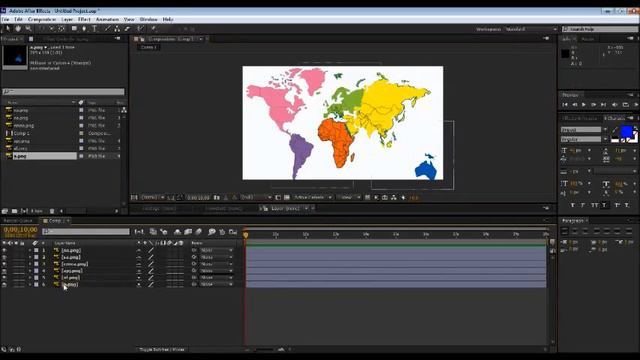Screen dimensions: 640x360
Task: Select the Eraser tool
Action: tap(127, 29)
